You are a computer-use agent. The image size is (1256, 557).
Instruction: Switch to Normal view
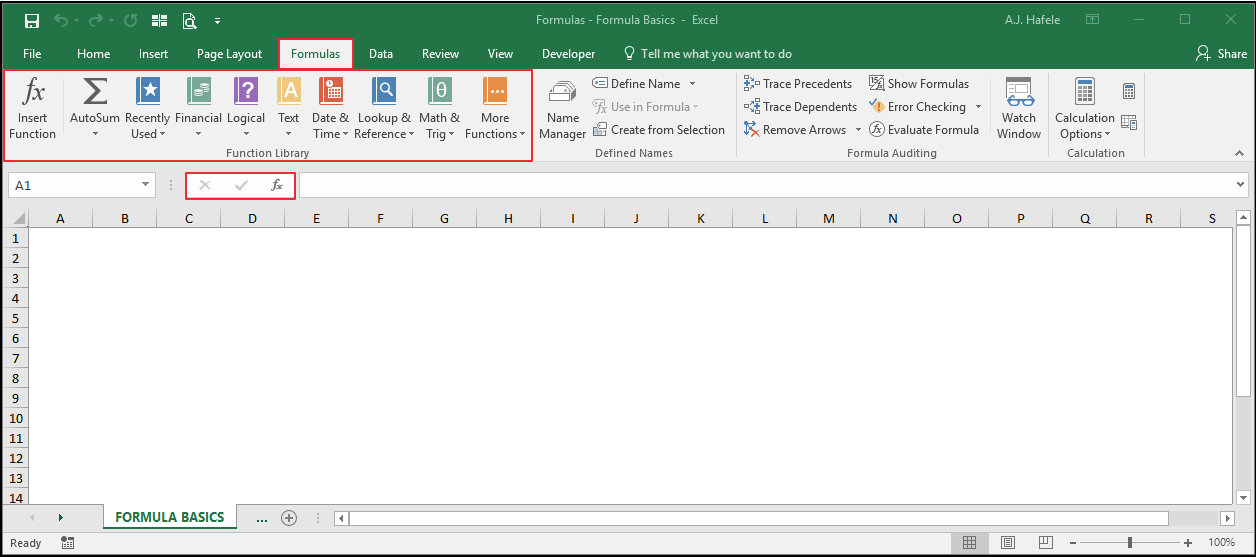[x=969, y=543]
